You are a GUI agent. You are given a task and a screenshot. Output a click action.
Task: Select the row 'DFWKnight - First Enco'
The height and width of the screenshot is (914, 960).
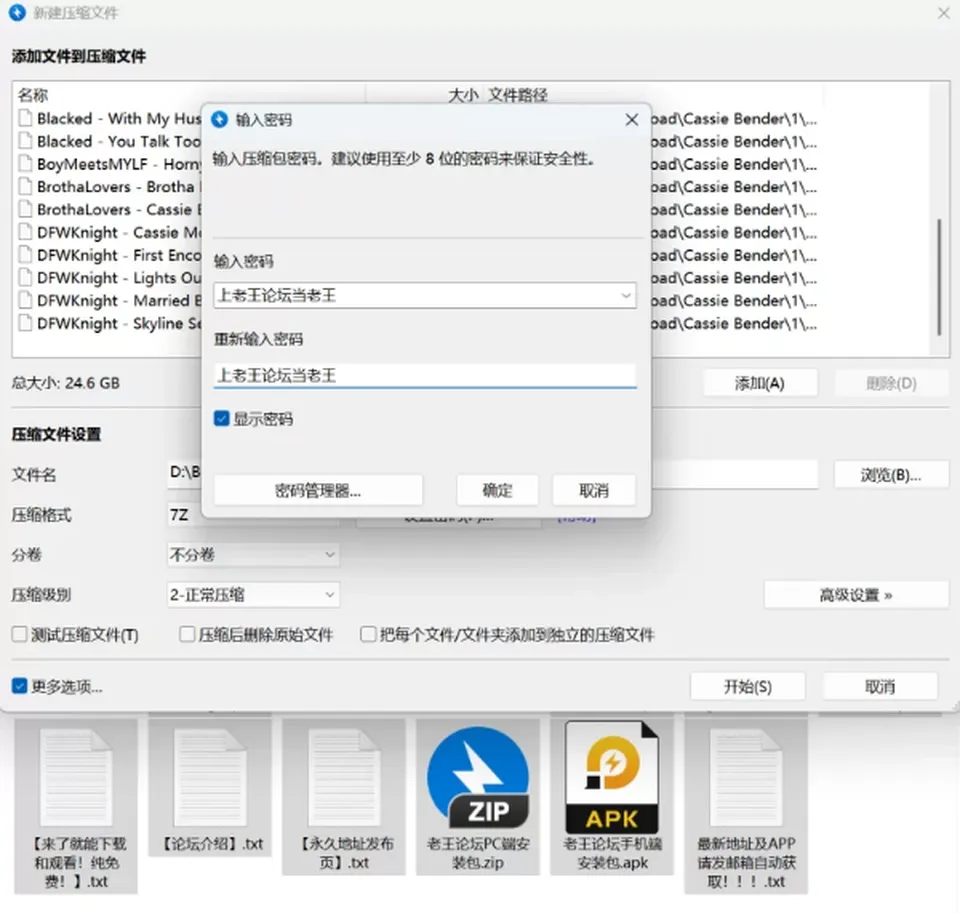pos(418,255)
